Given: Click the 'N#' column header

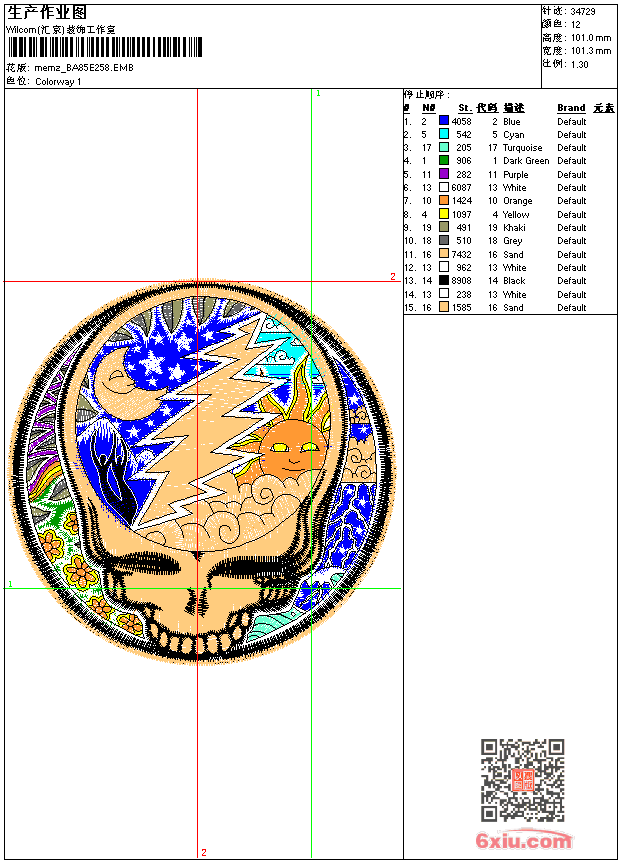Looking at the screenshot, I should (429, 108).
